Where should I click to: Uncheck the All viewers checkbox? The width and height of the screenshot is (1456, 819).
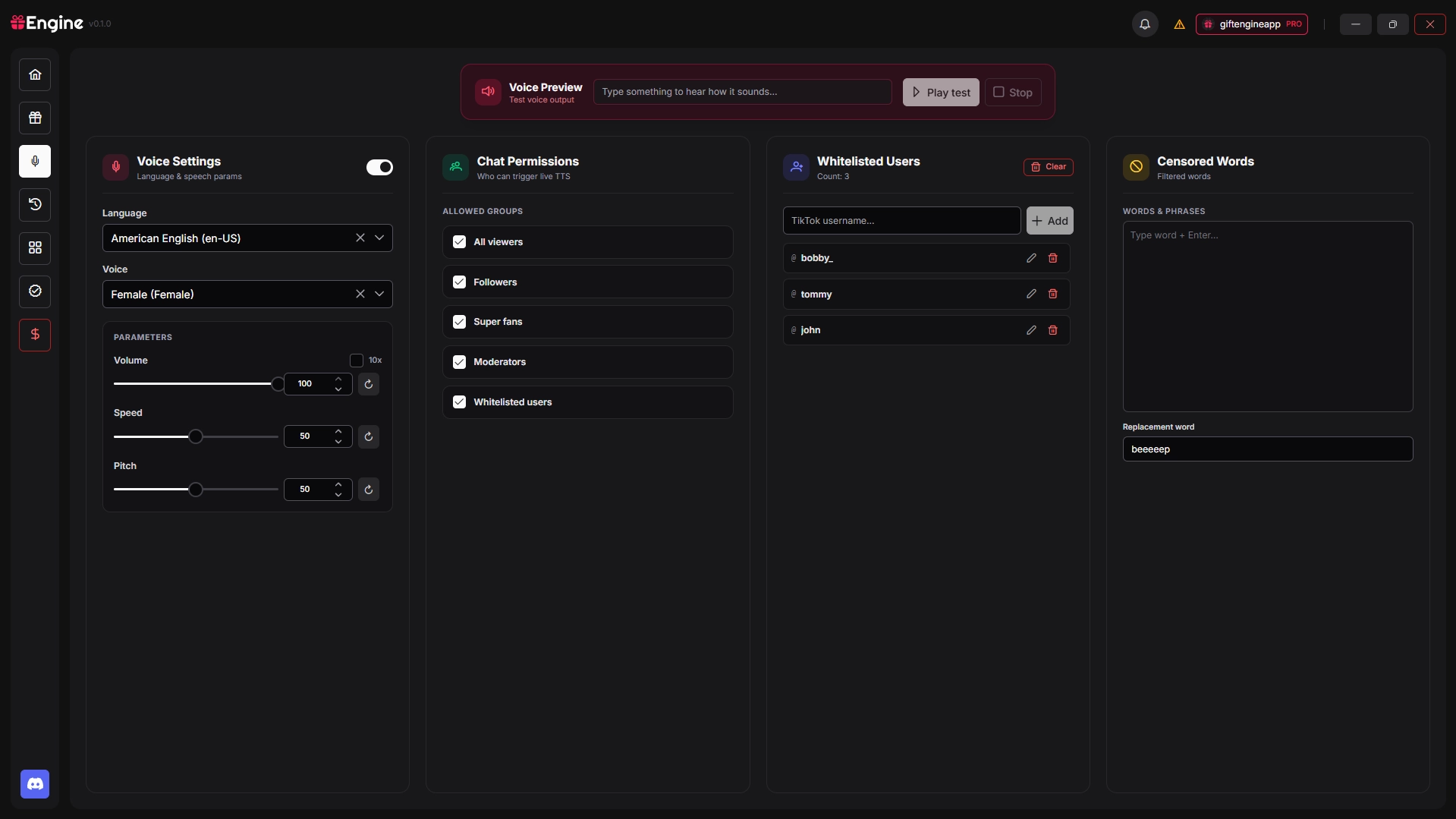[459, 242]
